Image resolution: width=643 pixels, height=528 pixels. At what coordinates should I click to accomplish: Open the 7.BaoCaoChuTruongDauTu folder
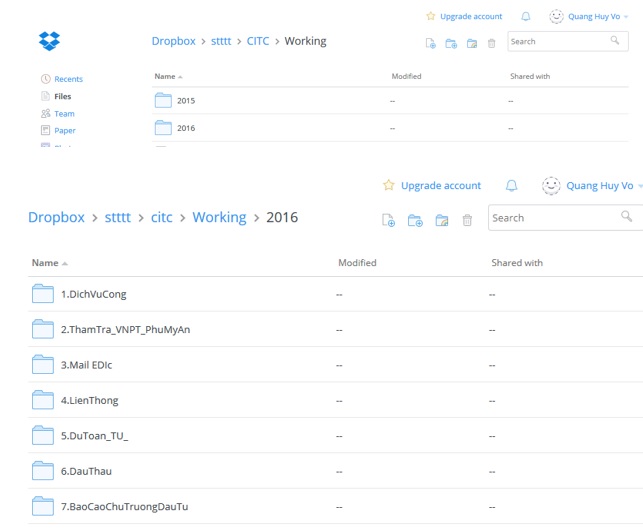pyautogui.click(x=124, y=507)
